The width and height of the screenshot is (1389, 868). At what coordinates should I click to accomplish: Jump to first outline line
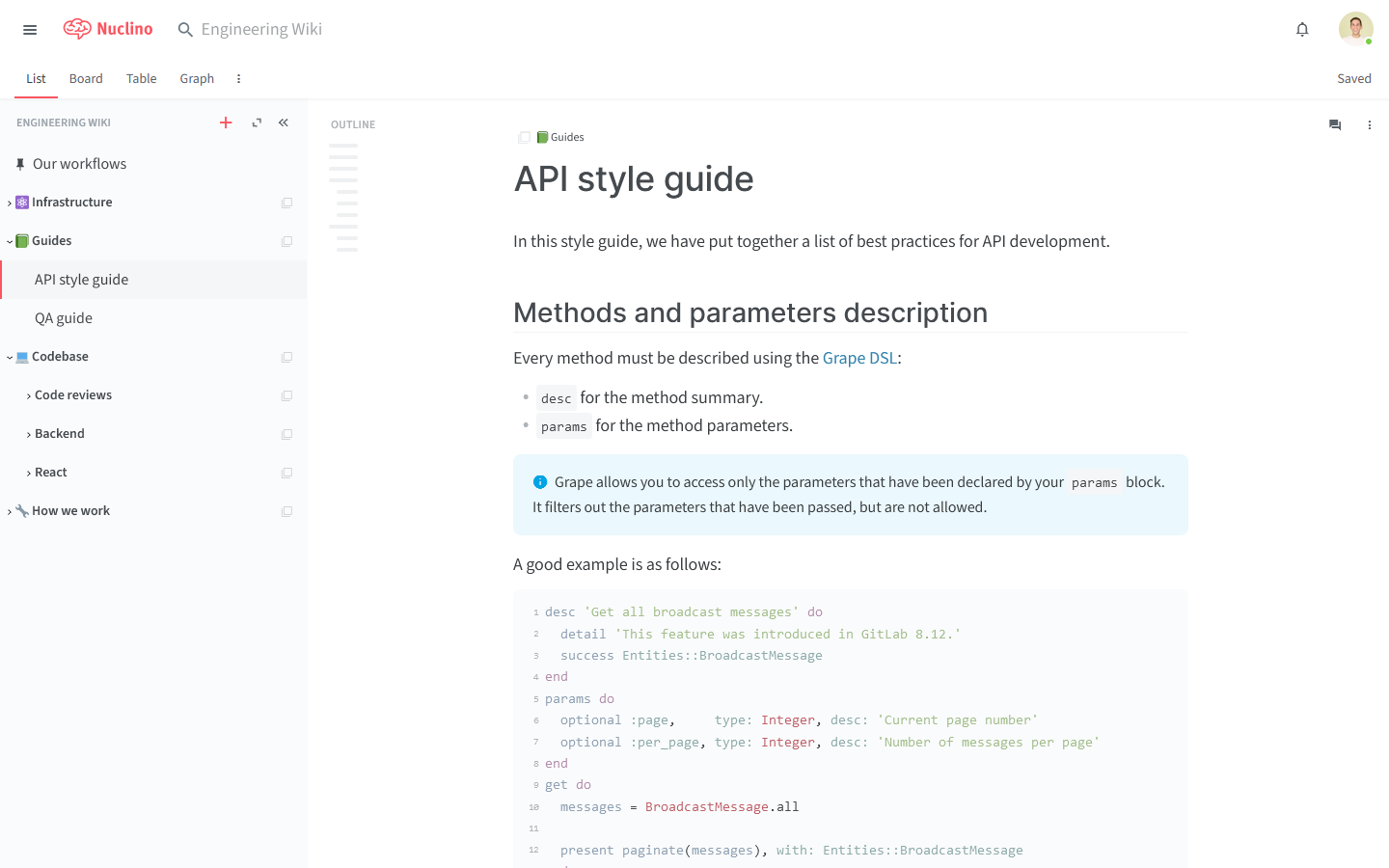point(343,146)
